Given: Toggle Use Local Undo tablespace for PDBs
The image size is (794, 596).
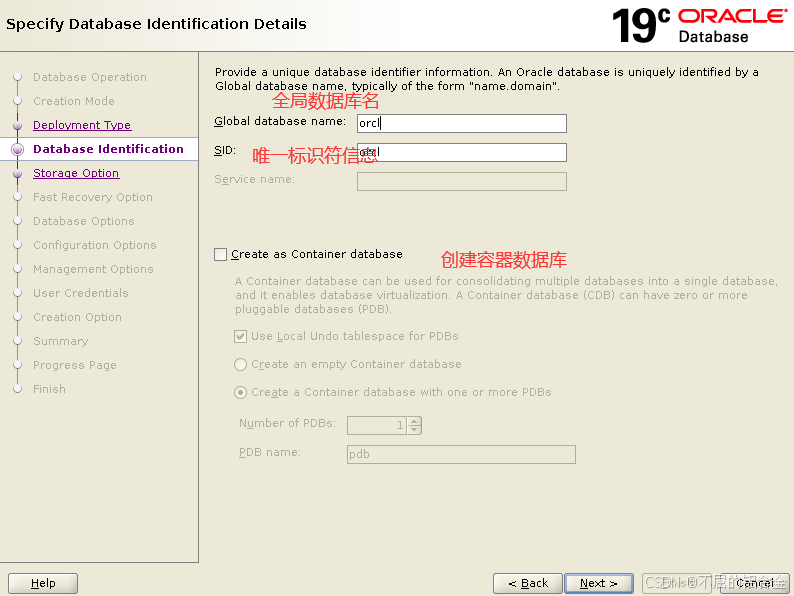Looking at the screenshot, I should (x=241, y=336).
